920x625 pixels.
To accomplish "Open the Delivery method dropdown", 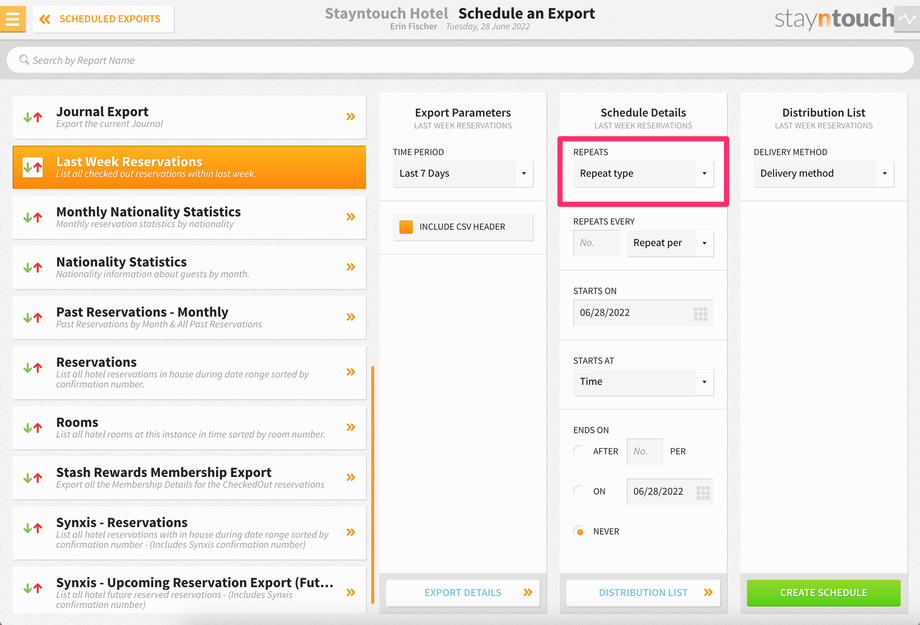I will (x=824, y=174).
